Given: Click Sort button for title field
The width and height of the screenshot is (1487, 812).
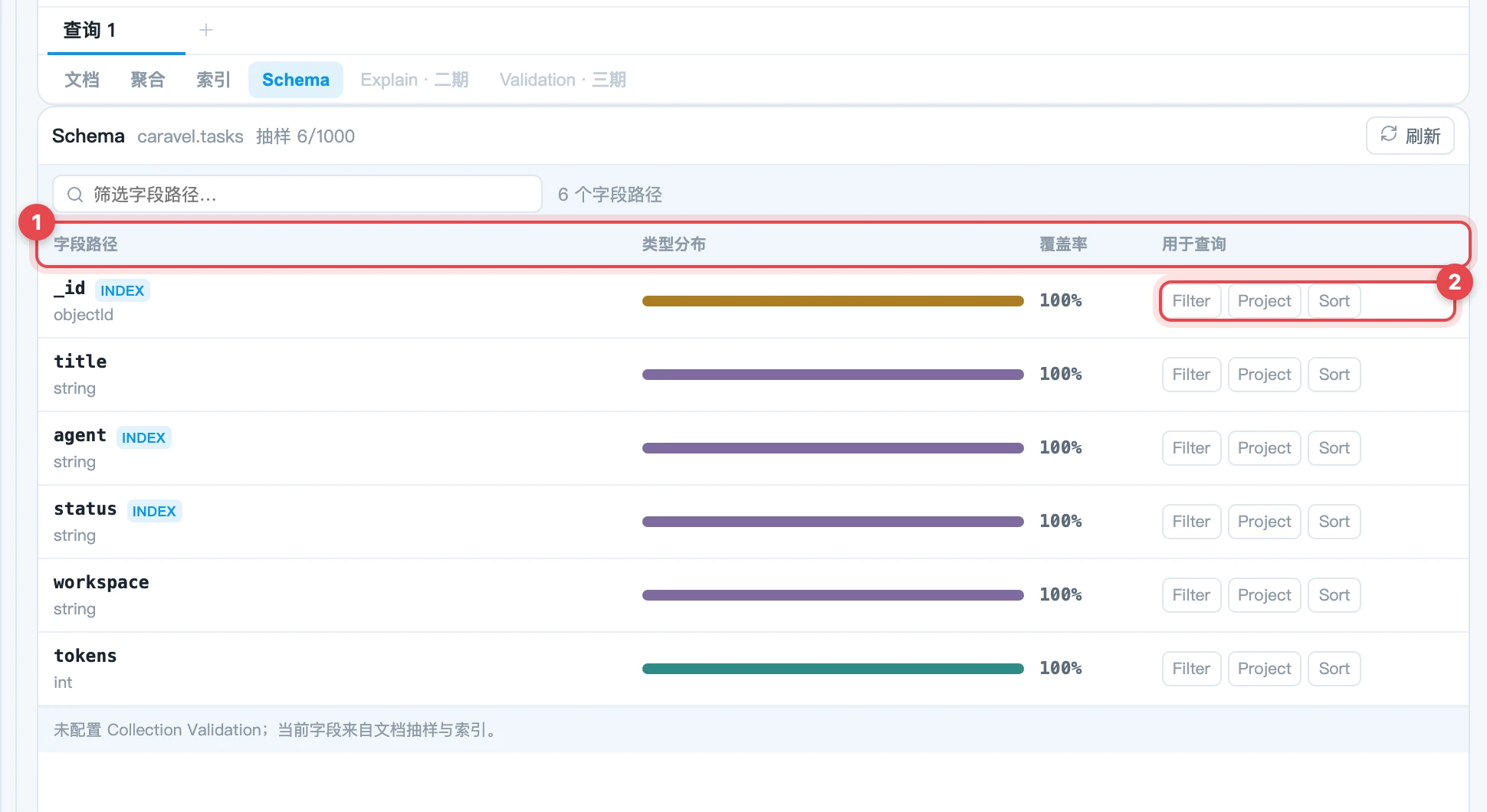Looking at the screenshot, I should pyautogui.click(x=1334, y=375).
